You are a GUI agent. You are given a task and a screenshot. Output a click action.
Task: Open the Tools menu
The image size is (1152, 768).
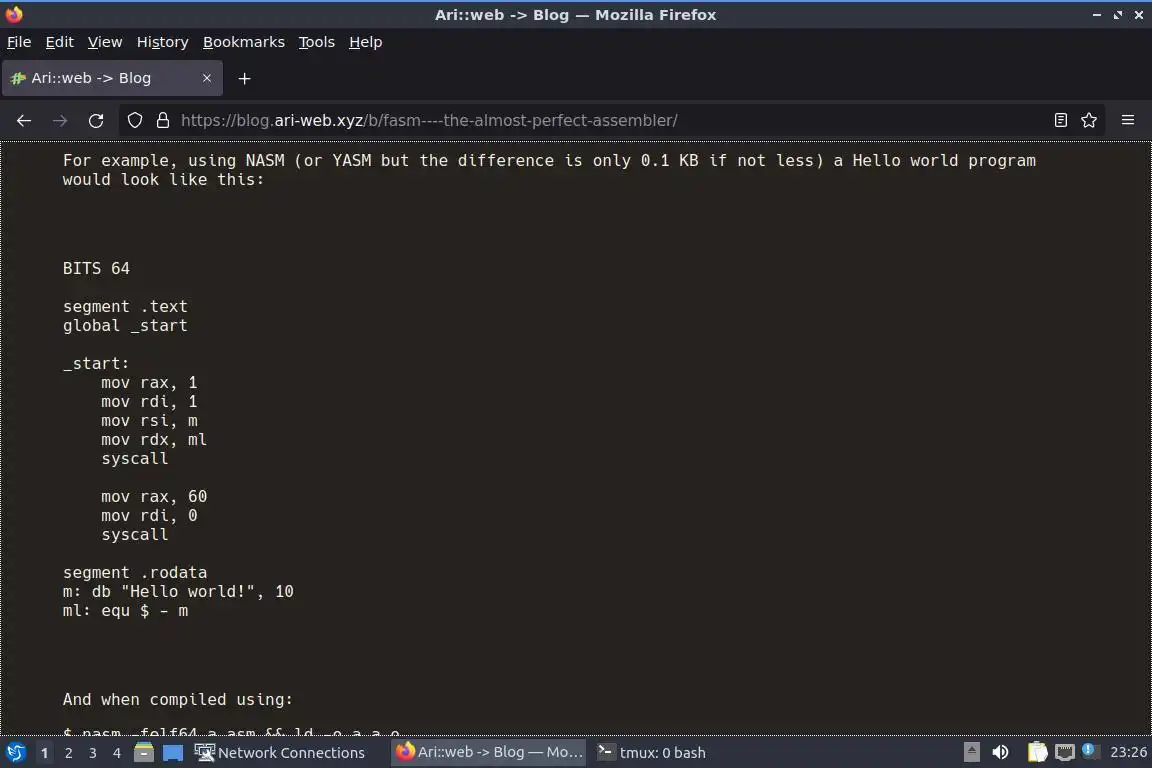(x=317, y=42)
